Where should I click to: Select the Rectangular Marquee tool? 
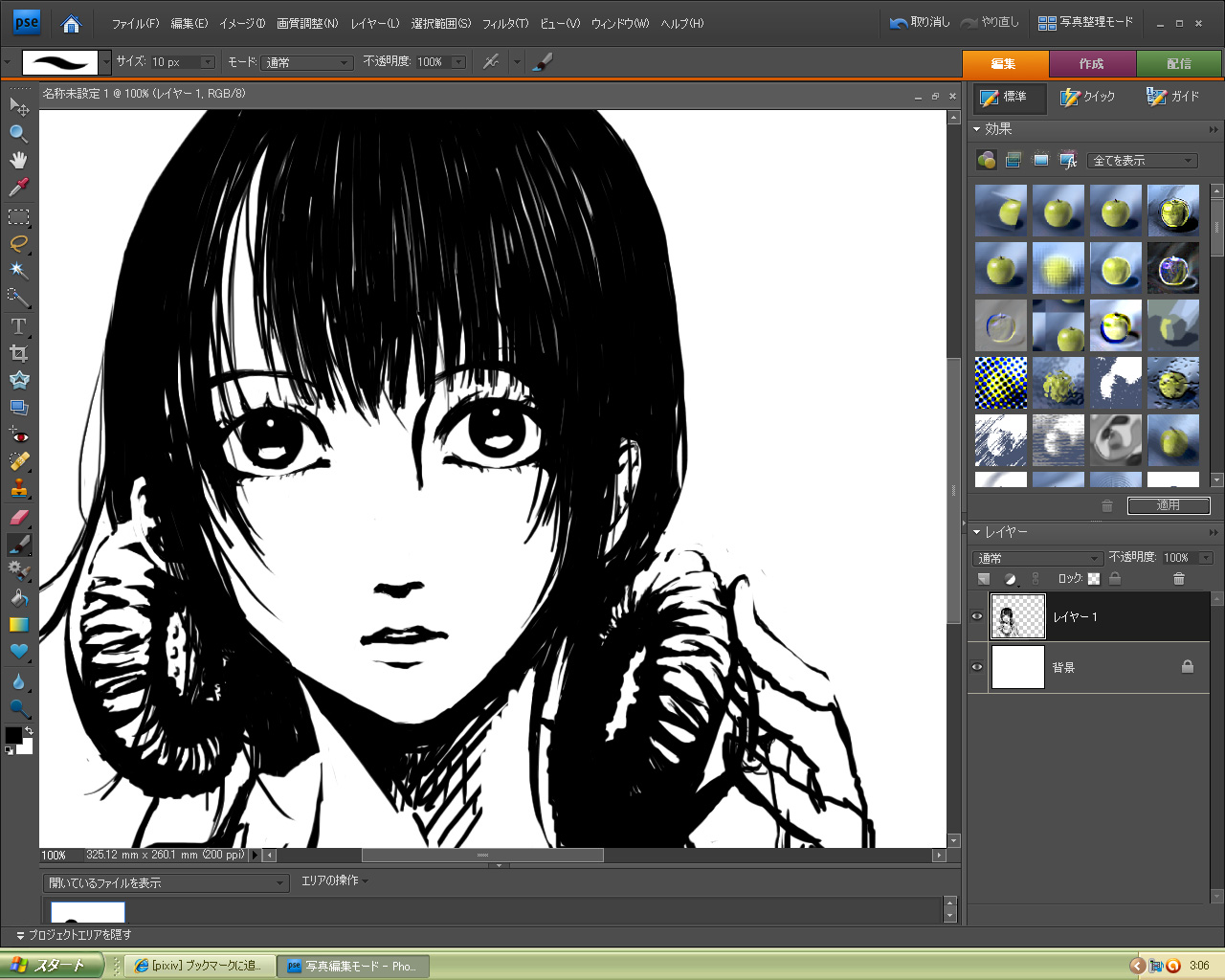click(x=18, y=216)
